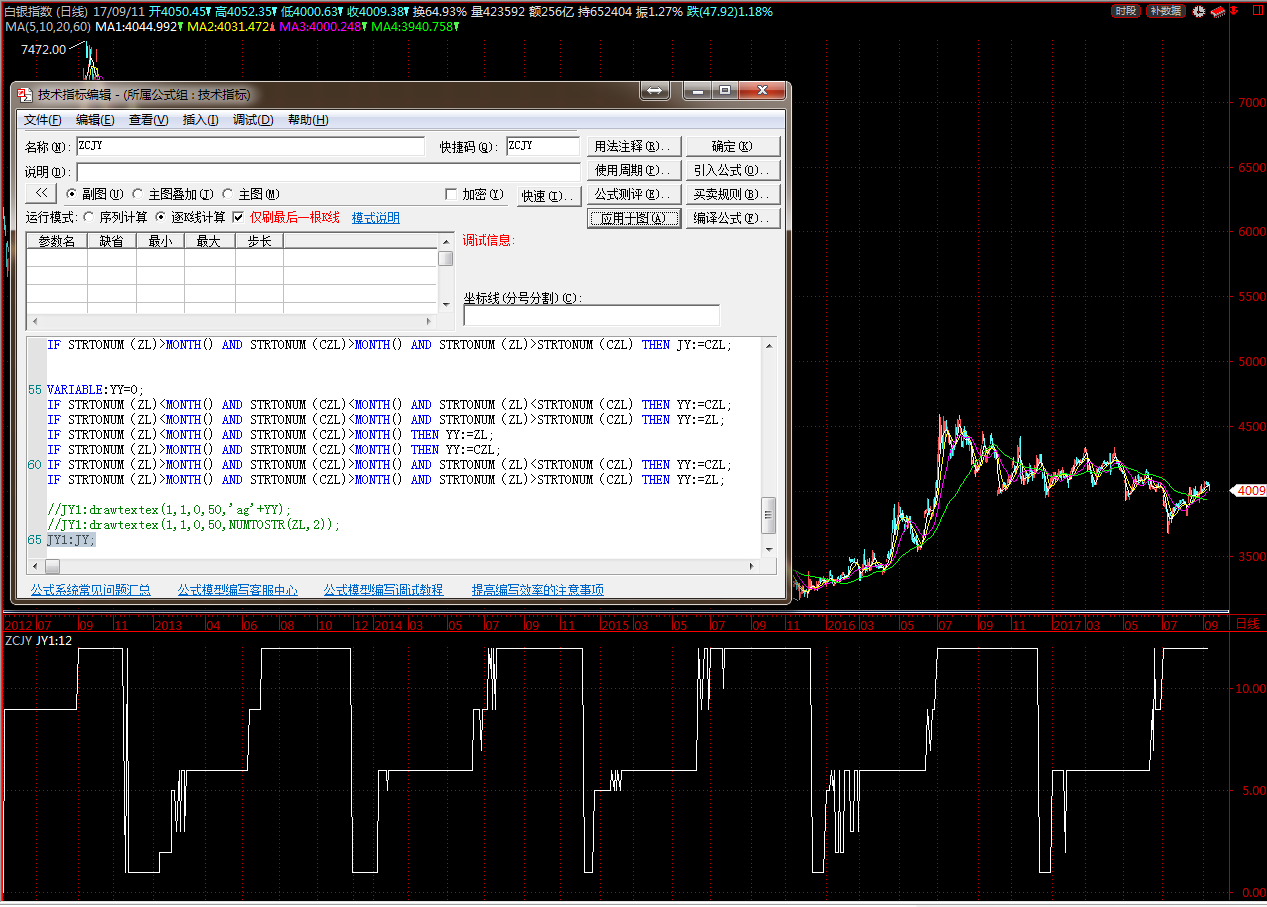Click the MA(5,10,20,60) indicator label
Image resolution: width=1267 pixels, height=907 pixels.
(x=47, y=26)
